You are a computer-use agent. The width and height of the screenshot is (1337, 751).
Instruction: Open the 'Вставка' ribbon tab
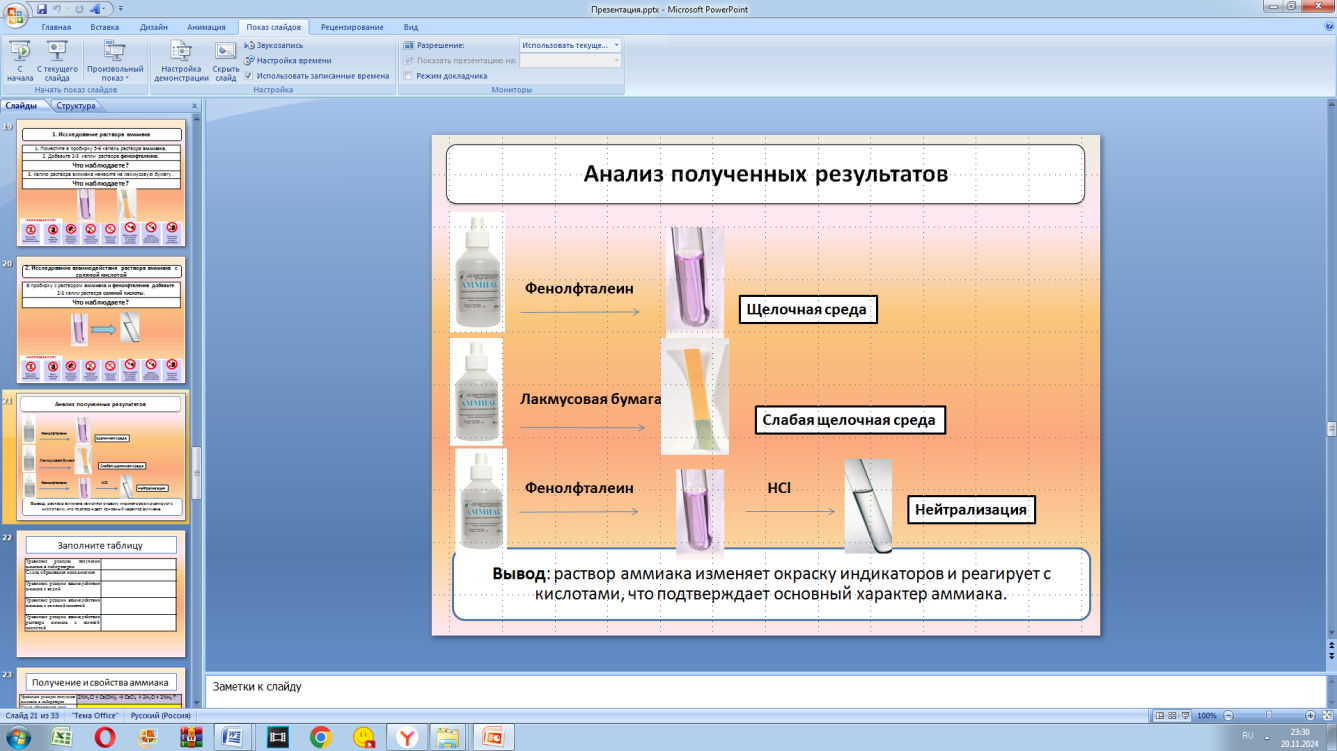pyautogui.click(x=104, y=27)
